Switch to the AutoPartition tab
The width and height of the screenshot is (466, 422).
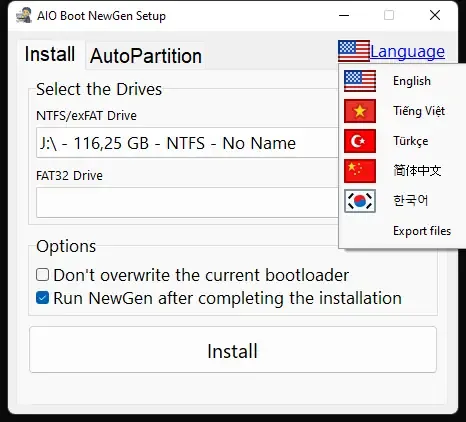146,56
